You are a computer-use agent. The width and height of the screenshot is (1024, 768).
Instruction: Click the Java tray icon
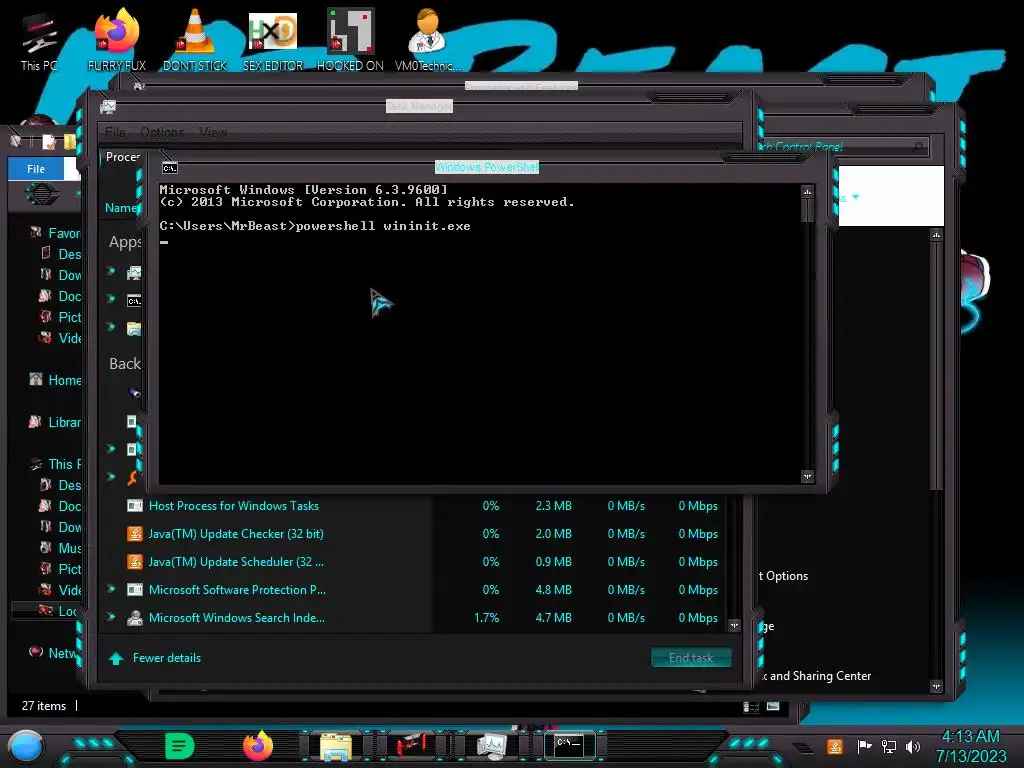click(835, 746)
